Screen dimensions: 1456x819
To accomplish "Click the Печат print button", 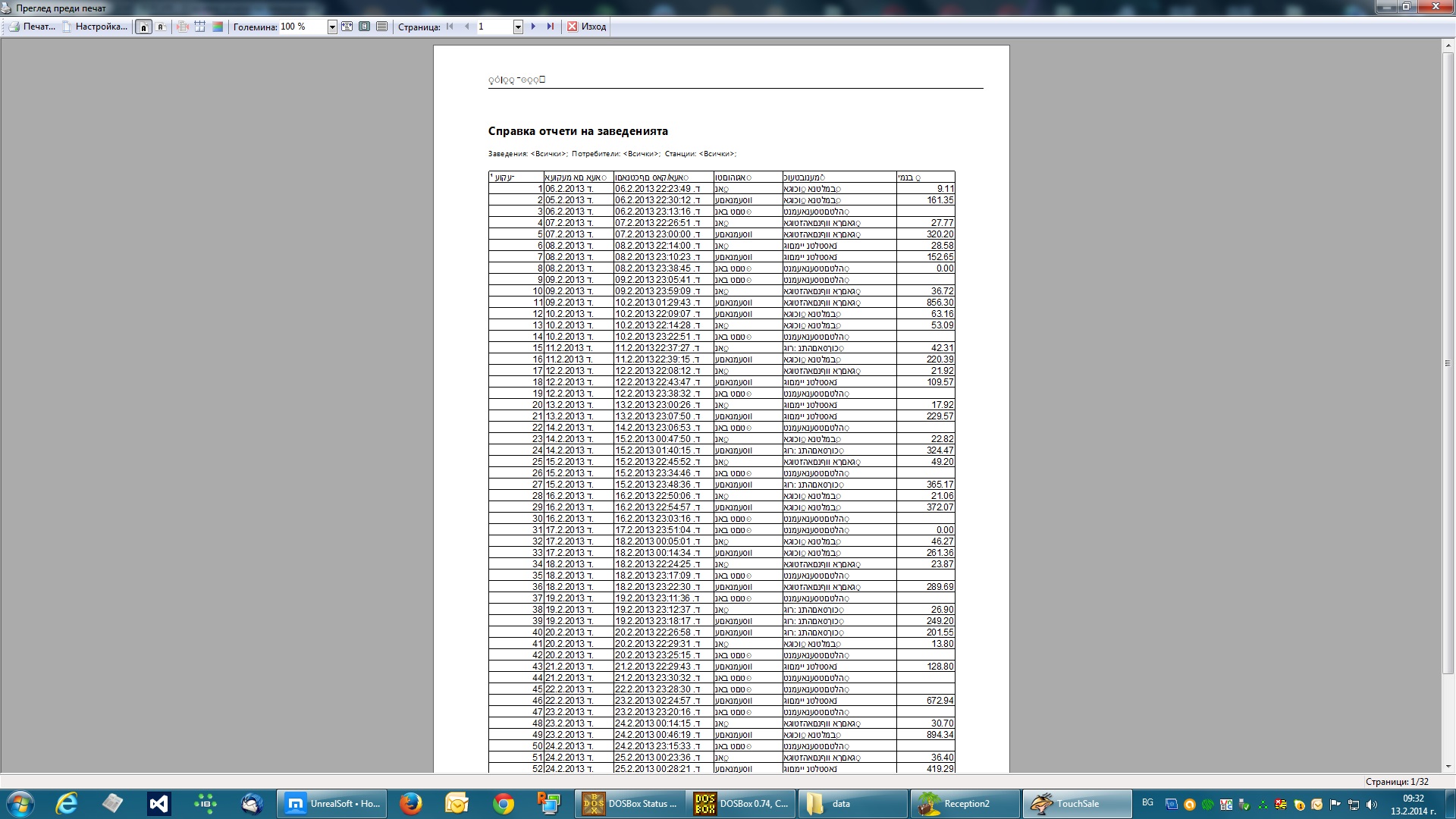I will pos(32,27).
